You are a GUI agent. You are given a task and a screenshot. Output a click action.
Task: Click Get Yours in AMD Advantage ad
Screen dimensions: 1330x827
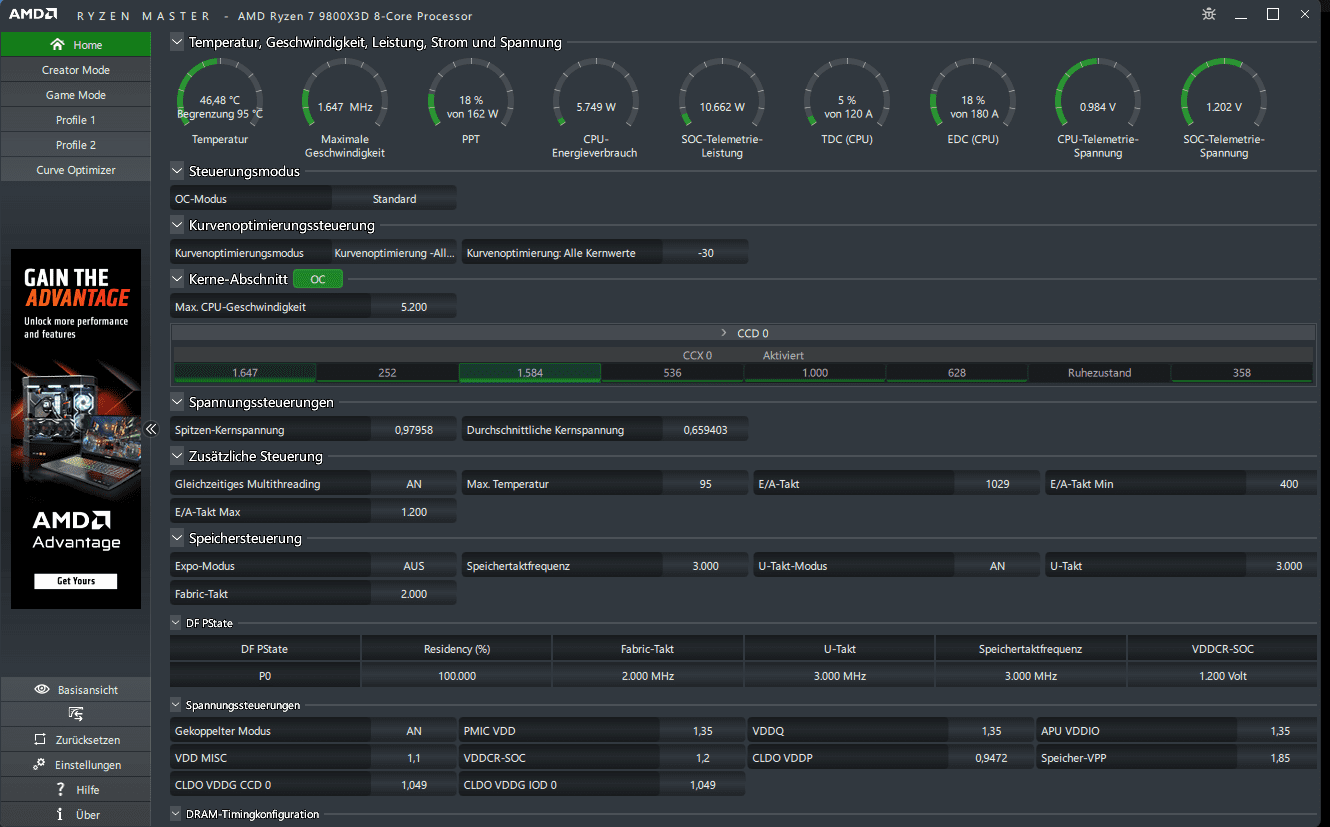76,581
